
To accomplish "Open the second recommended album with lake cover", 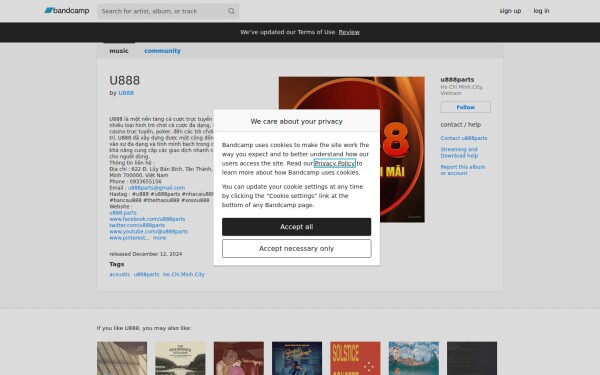I will [x=180, y=358].
